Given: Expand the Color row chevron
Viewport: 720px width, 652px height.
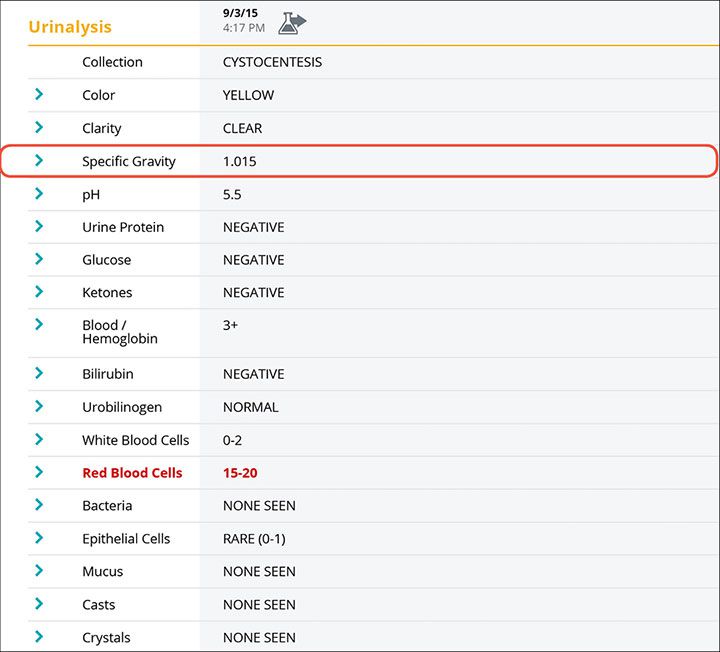Looking at the screenshot, I should pyautogui.click(x=39, y=95).
